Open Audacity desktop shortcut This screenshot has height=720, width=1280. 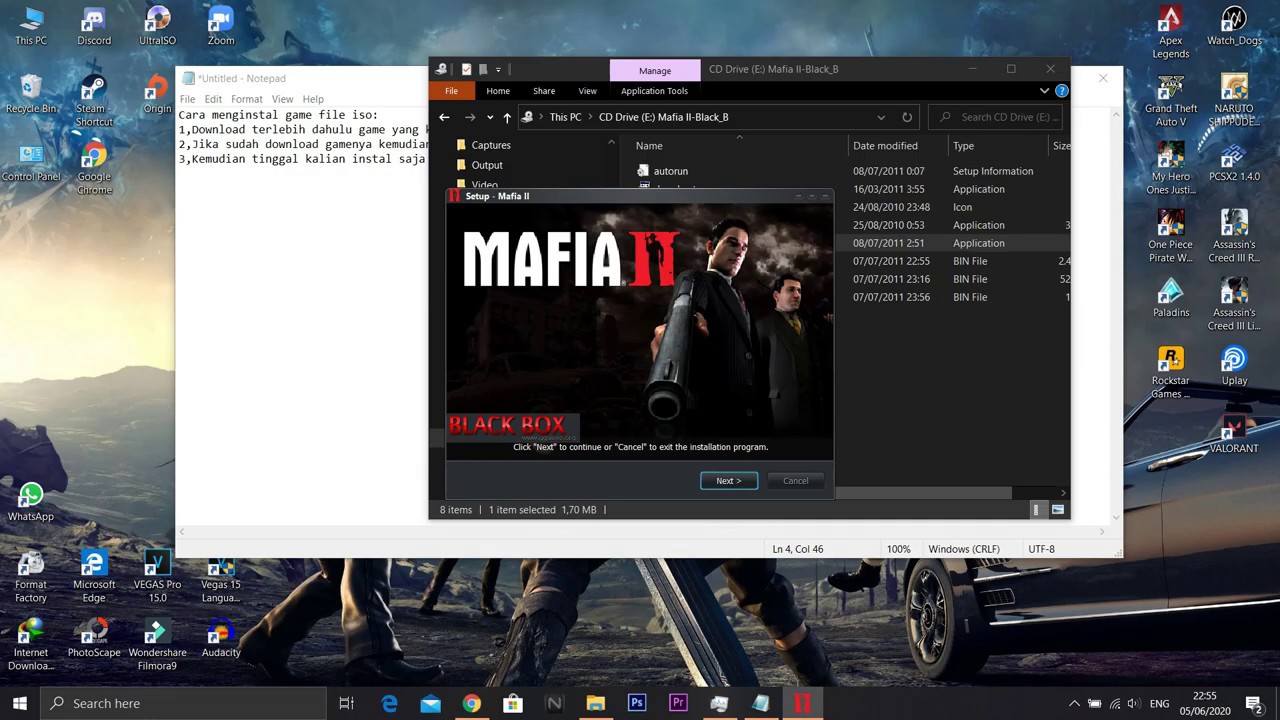[221, 638]
